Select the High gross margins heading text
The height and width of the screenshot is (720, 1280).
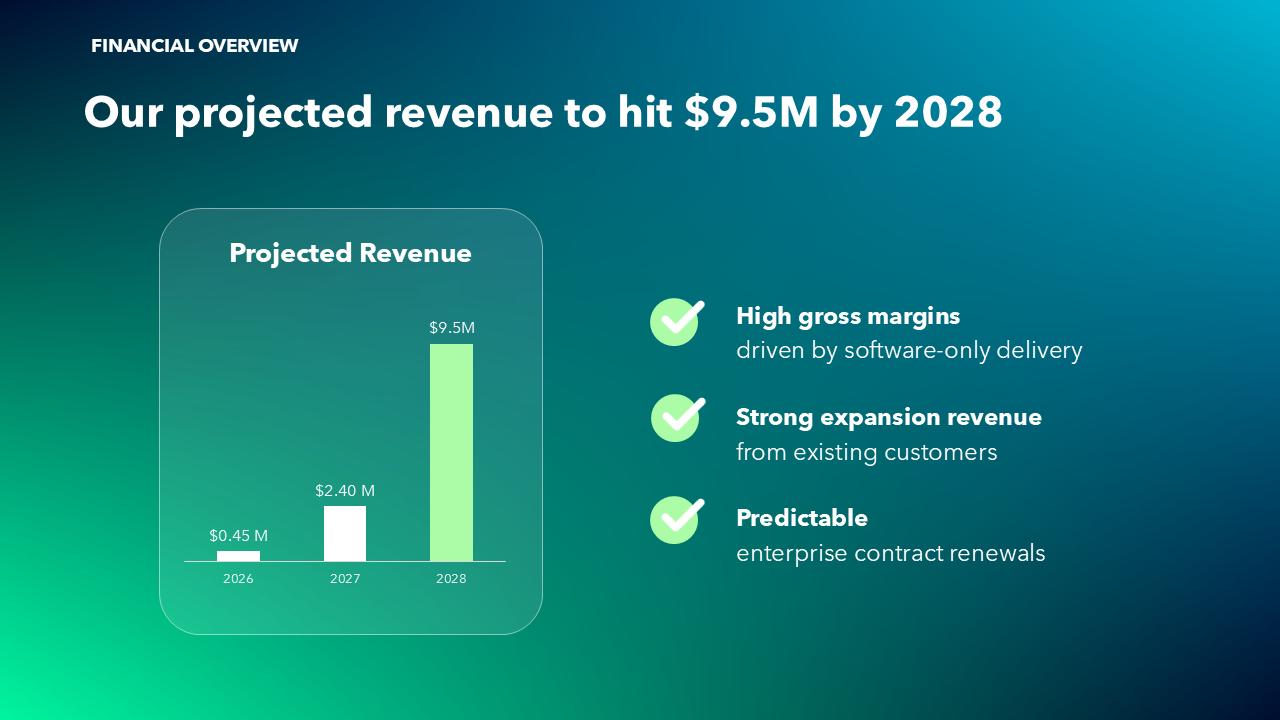(848, 315)
